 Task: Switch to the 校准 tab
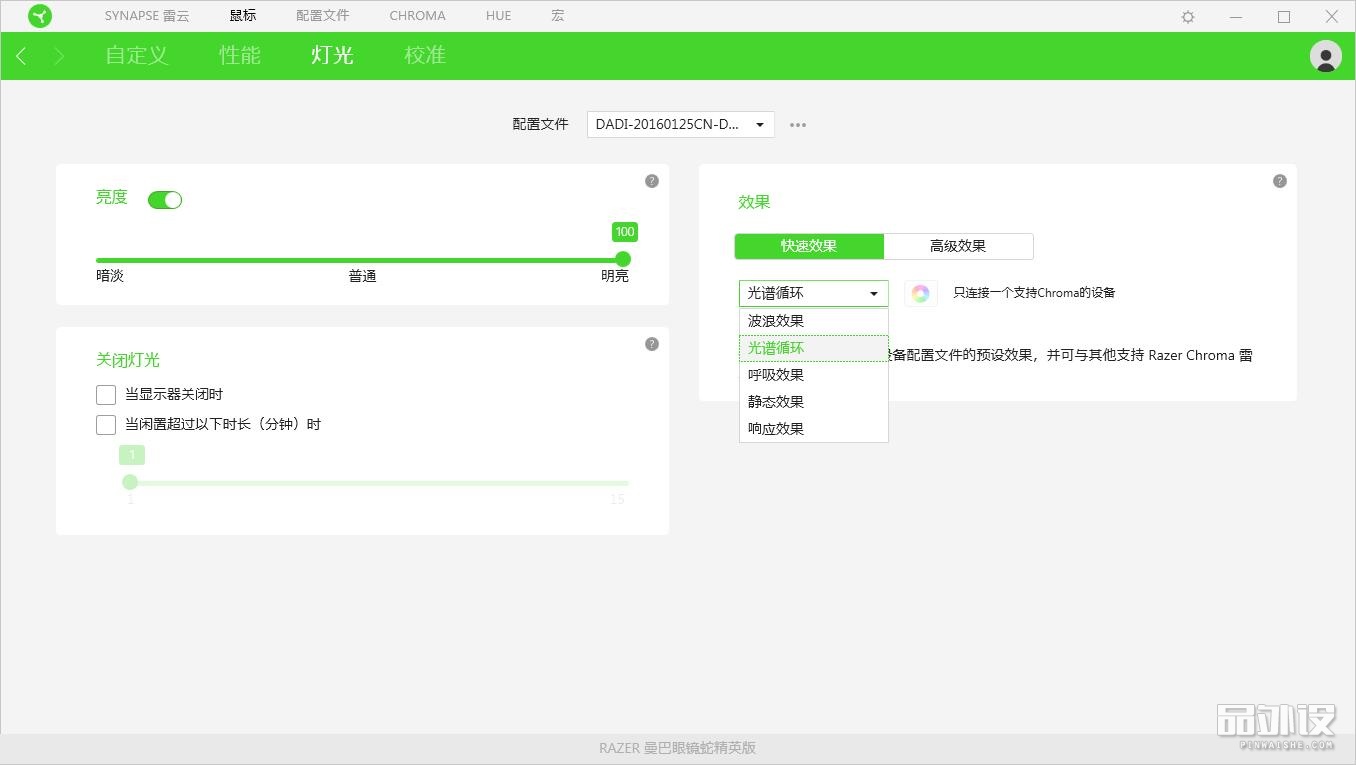click(425, 56)
